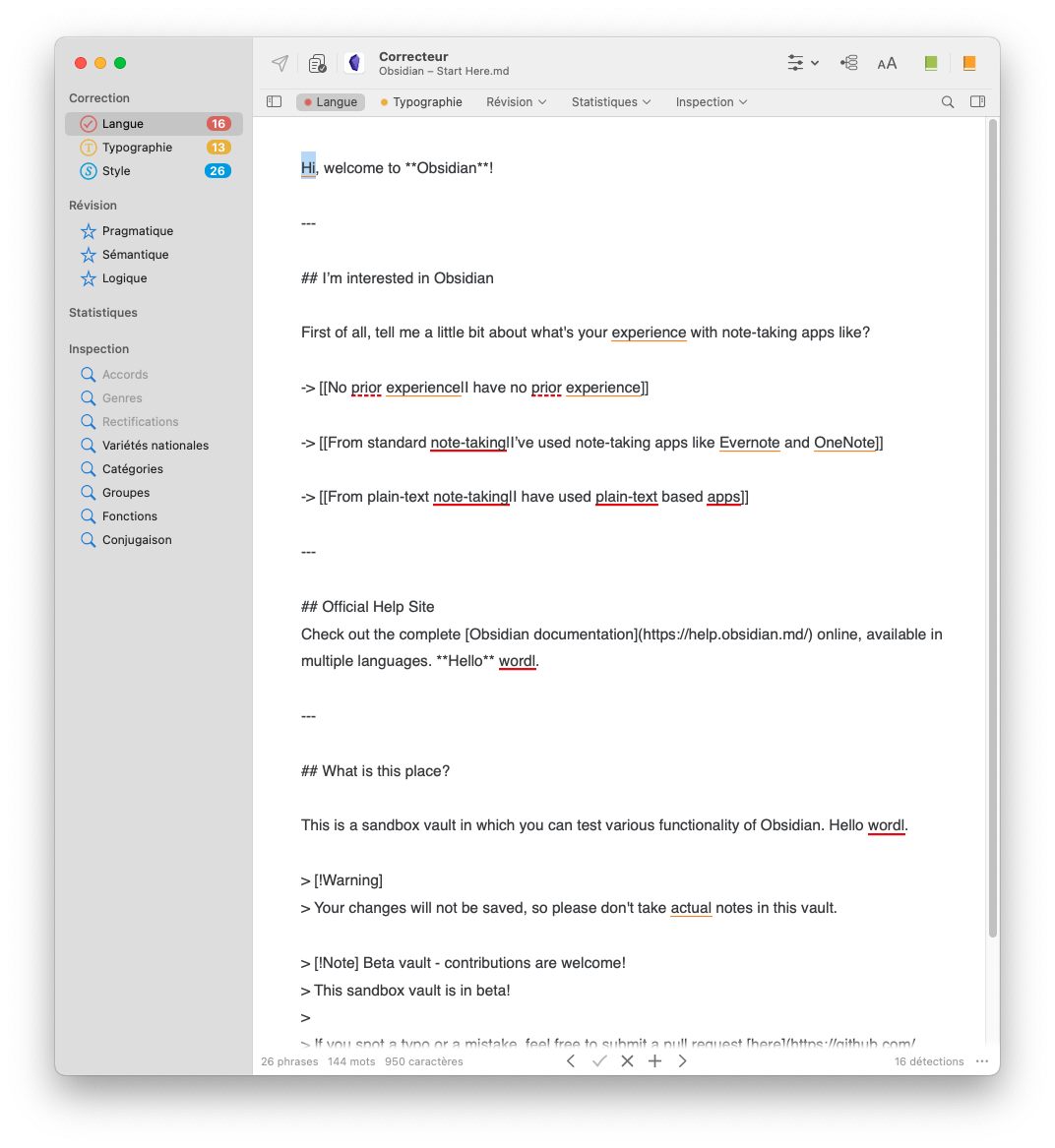Click the vertical scrollbar thumb
The height and width of the screenshot is (1148, 1055).
pyautogui.click(x=993, y=527)
